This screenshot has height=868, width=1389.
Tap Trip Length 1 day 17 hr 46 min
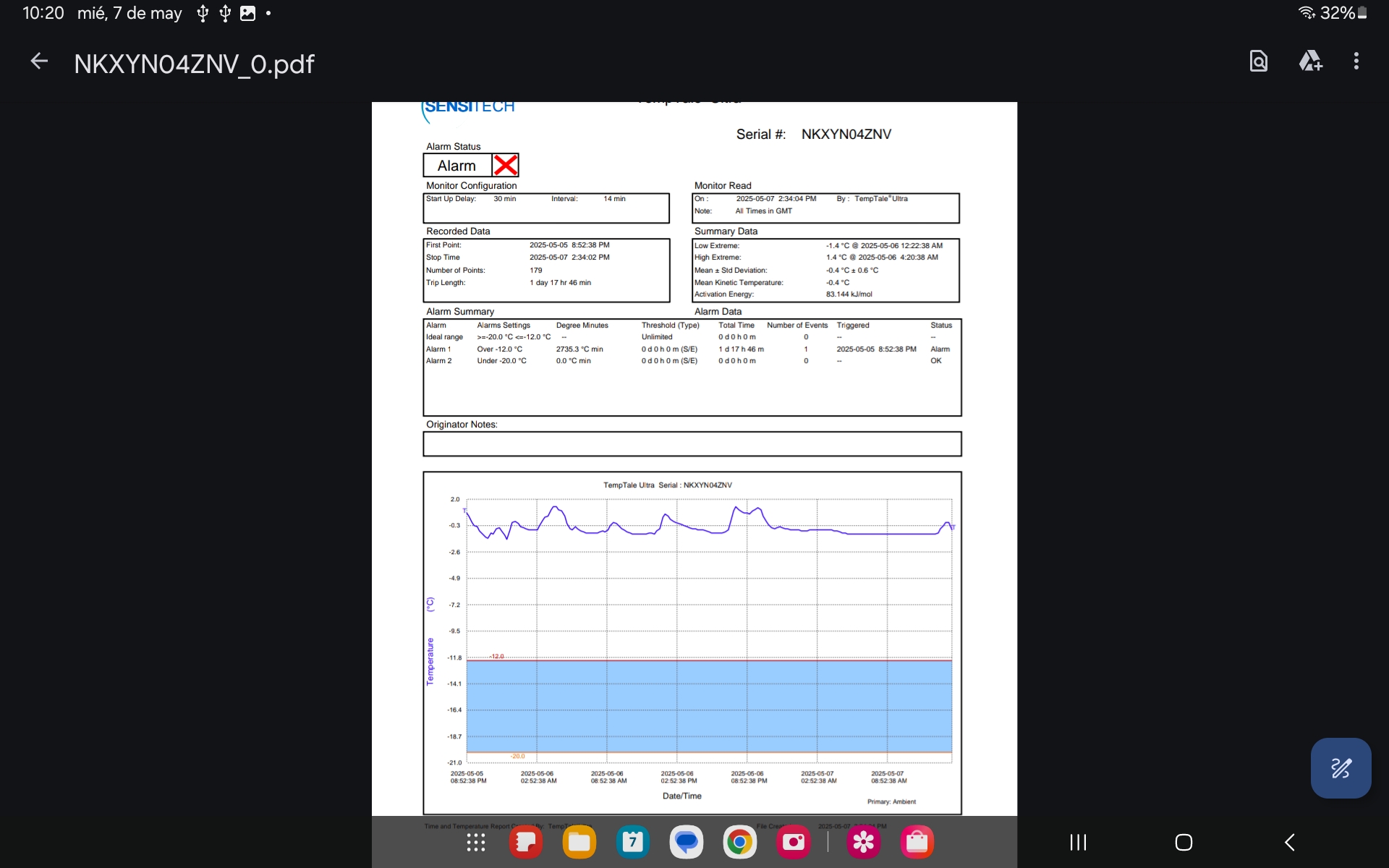pyautogui.click(x=560, y=283)
